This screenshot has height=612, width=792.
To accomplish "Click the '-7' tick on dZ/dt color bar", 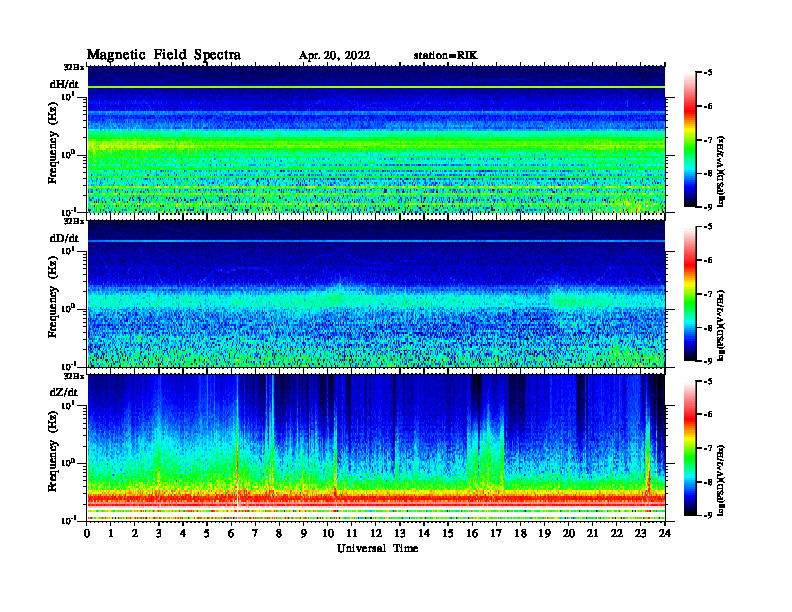I will (709, 448).
